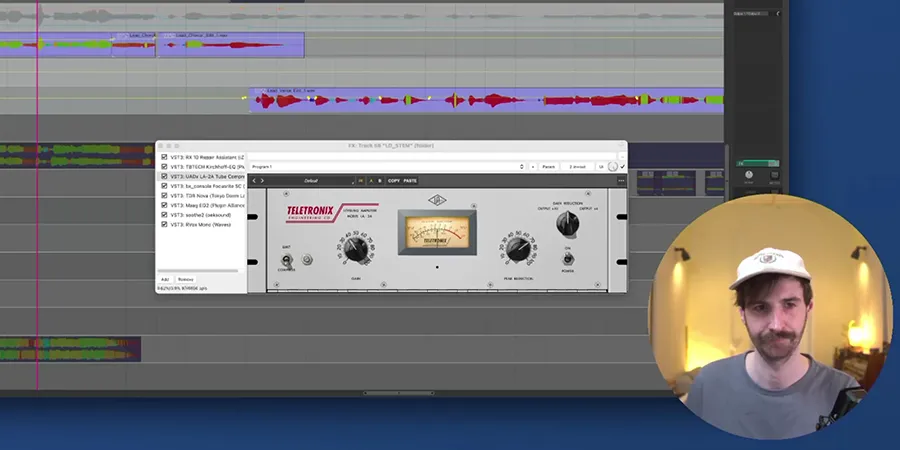The width and height of the screenshot is (900, 450).
Task: Toggle the soothe2 plugin checkbox
Action: tap(164, 215)
